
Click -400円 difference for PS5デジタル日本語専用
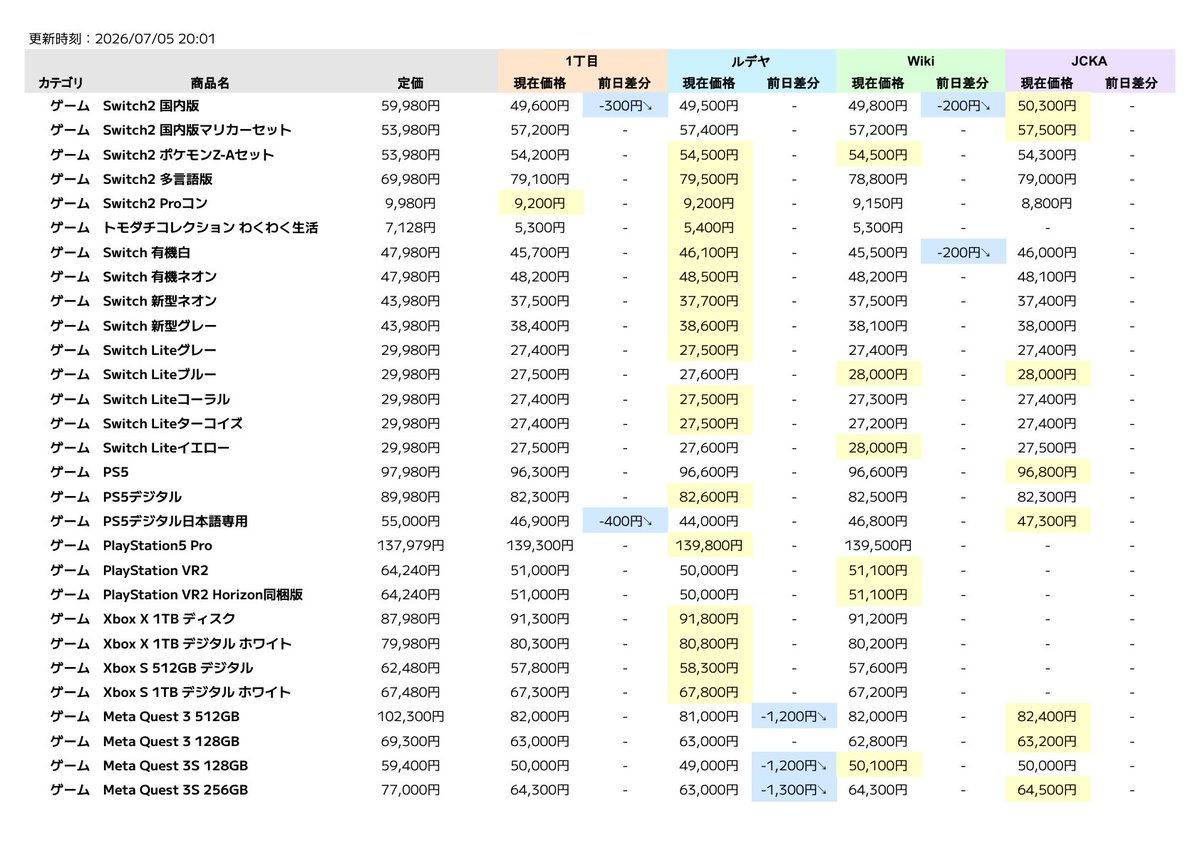coord(624,521)
